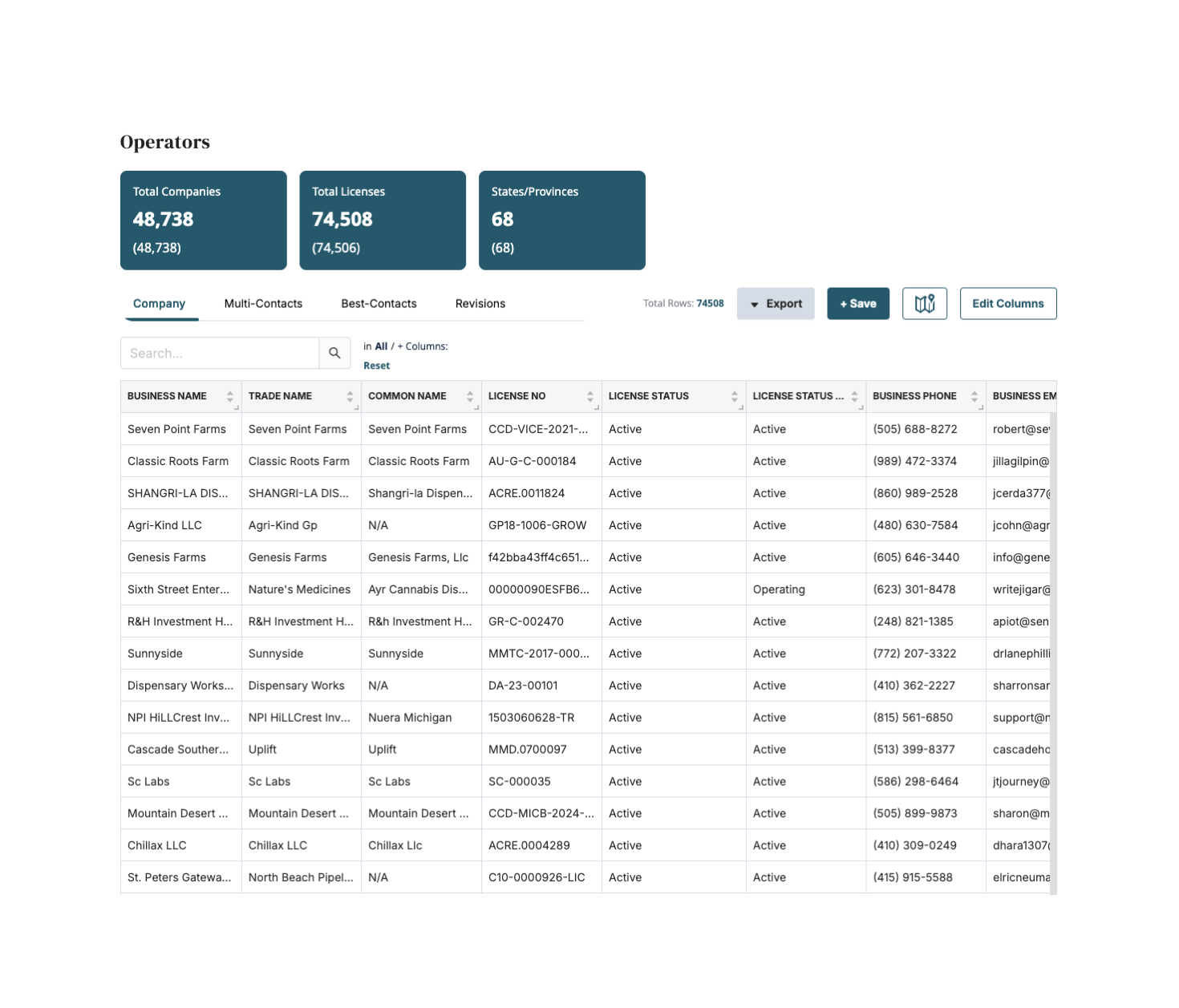The image size is (1179, 1008).
Task: Click the All search scope link
Action: coord(381,346)
